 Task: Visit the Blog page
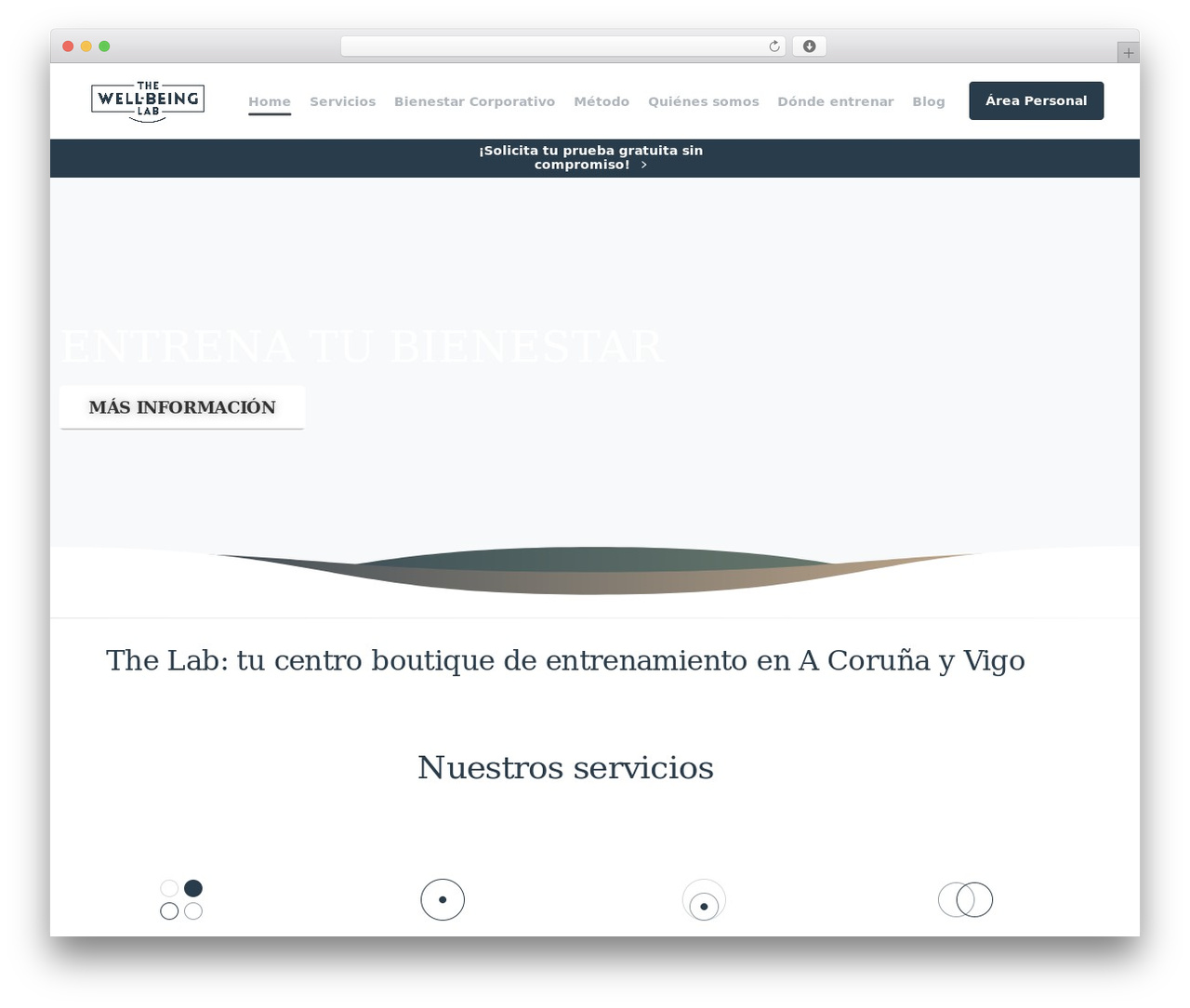pos(929,101)
